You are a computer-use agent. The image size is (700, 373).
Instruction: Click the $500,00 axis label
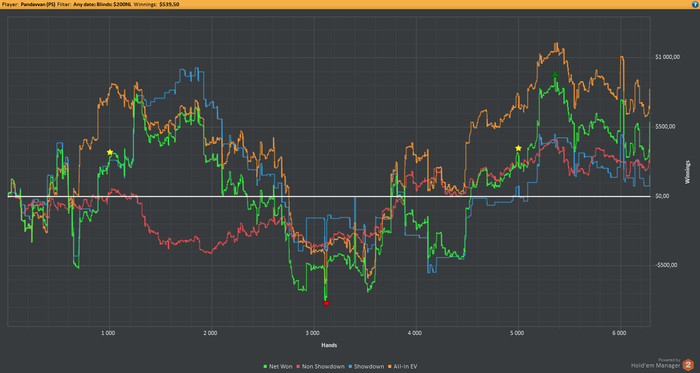coord(665,127)
